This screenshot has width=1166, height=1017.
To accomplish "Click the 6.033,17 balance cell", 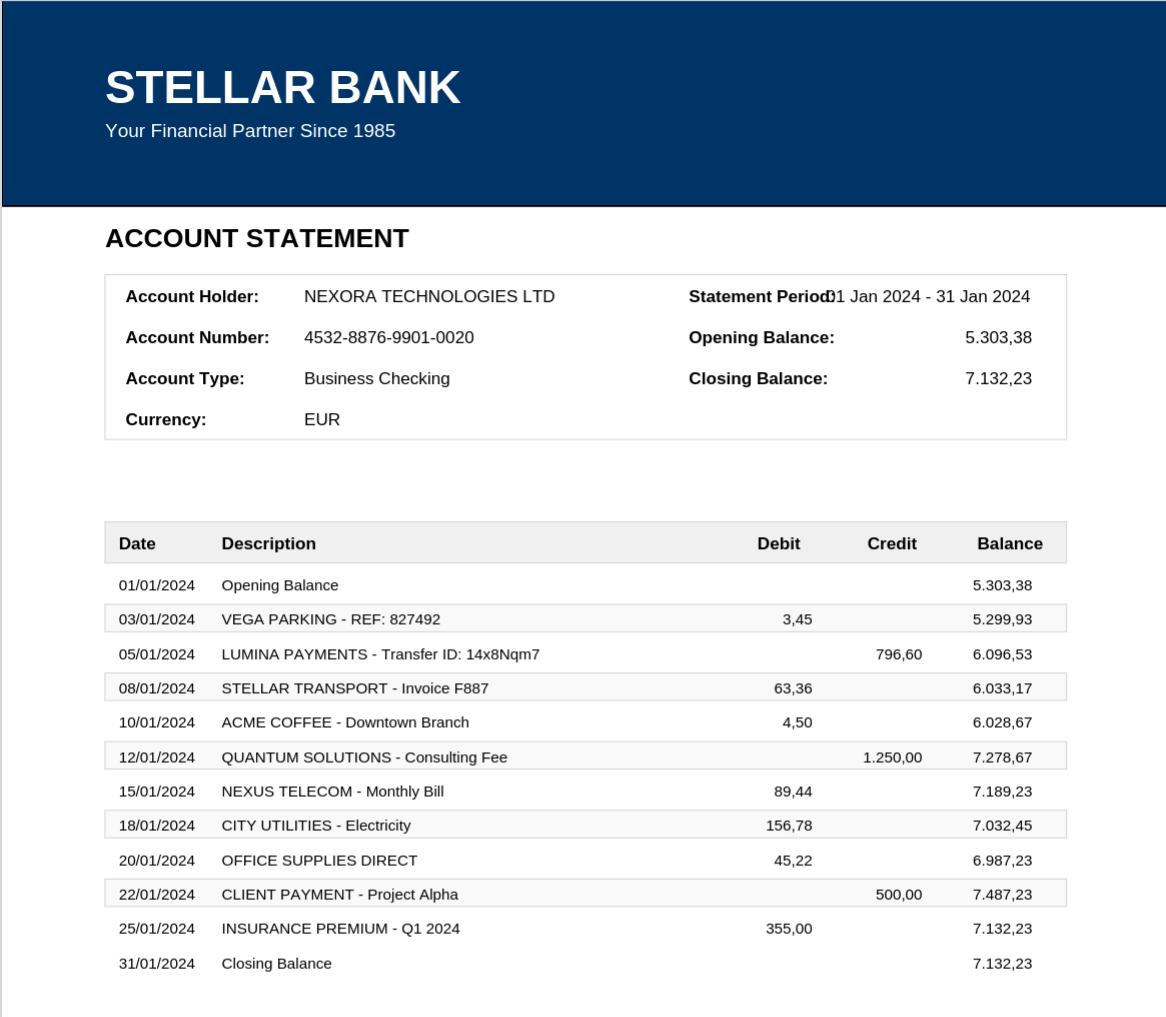I will [x=1002, y=688].
